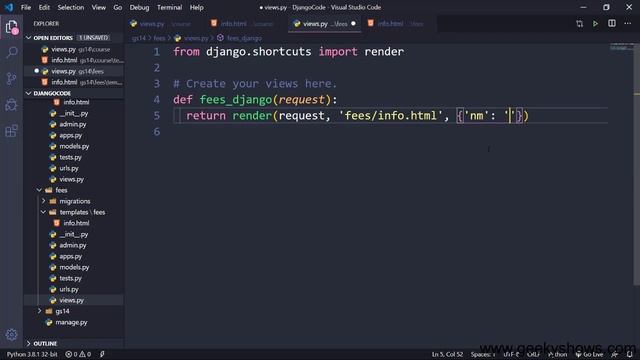Open the notifications bell in status bar

tap(630, 354)
